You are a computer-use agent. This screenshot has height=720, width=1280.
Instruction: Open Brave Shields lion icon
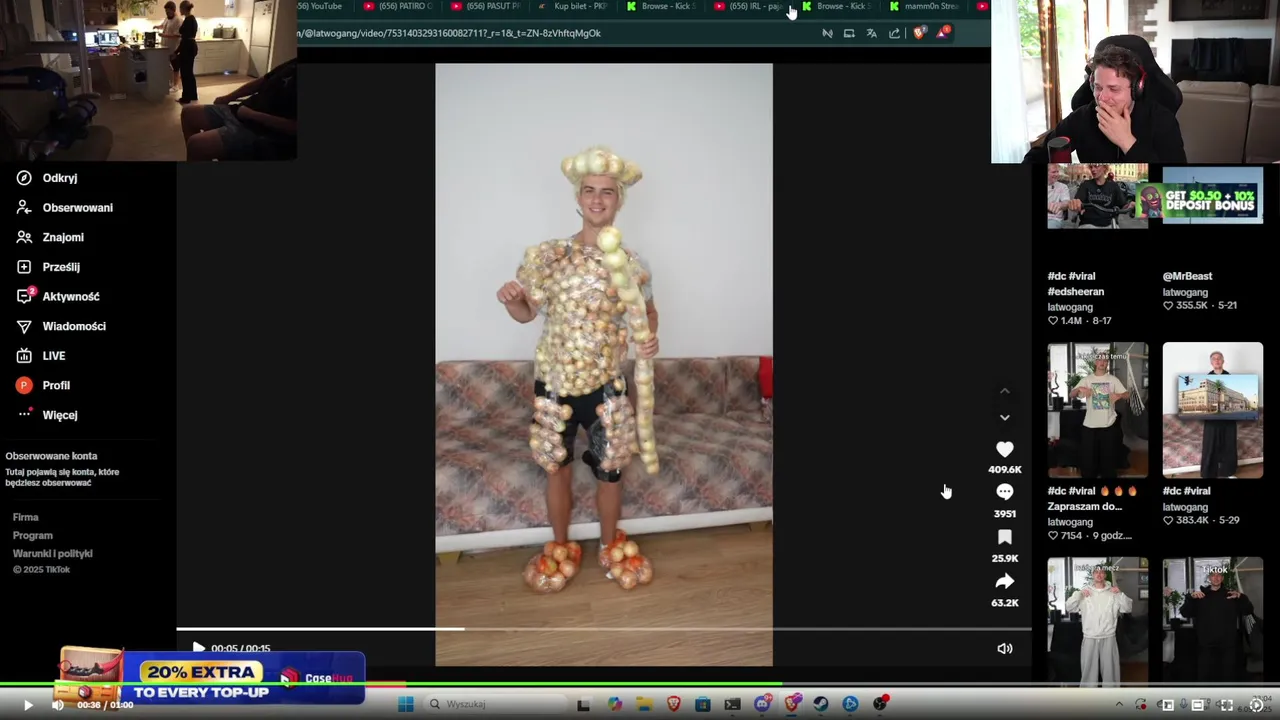(x=919, y=33)
